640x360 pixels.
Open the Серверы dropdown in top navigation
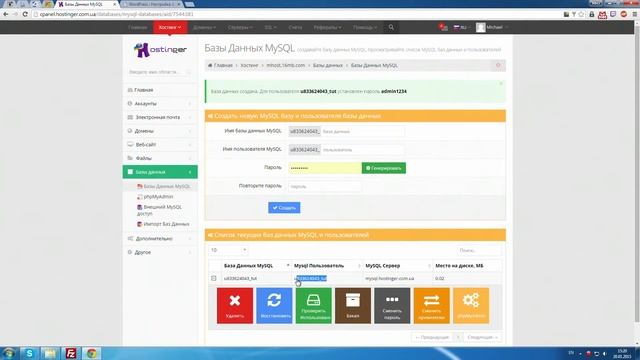[240, 27]
